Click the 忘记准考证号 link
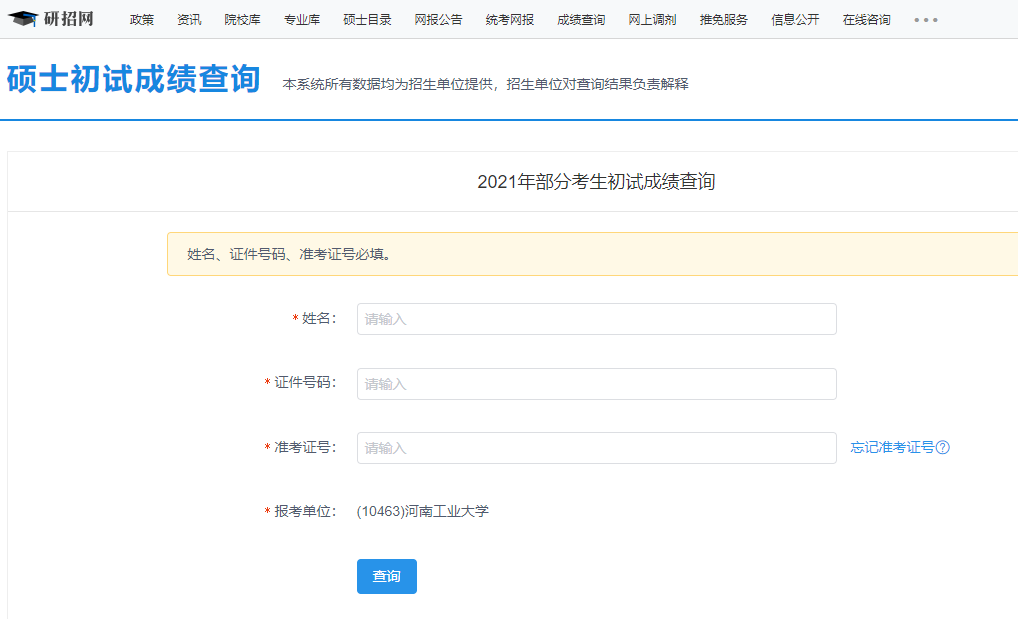Screen dimensions: 1018x619 [x=895, y=449]
